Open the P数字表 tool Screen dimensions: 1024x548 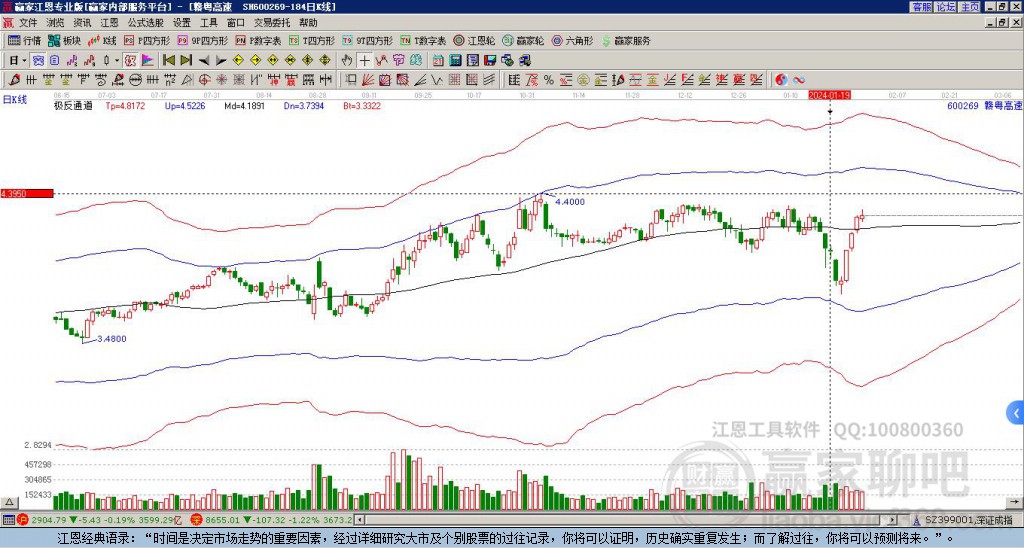coord(259,40)
